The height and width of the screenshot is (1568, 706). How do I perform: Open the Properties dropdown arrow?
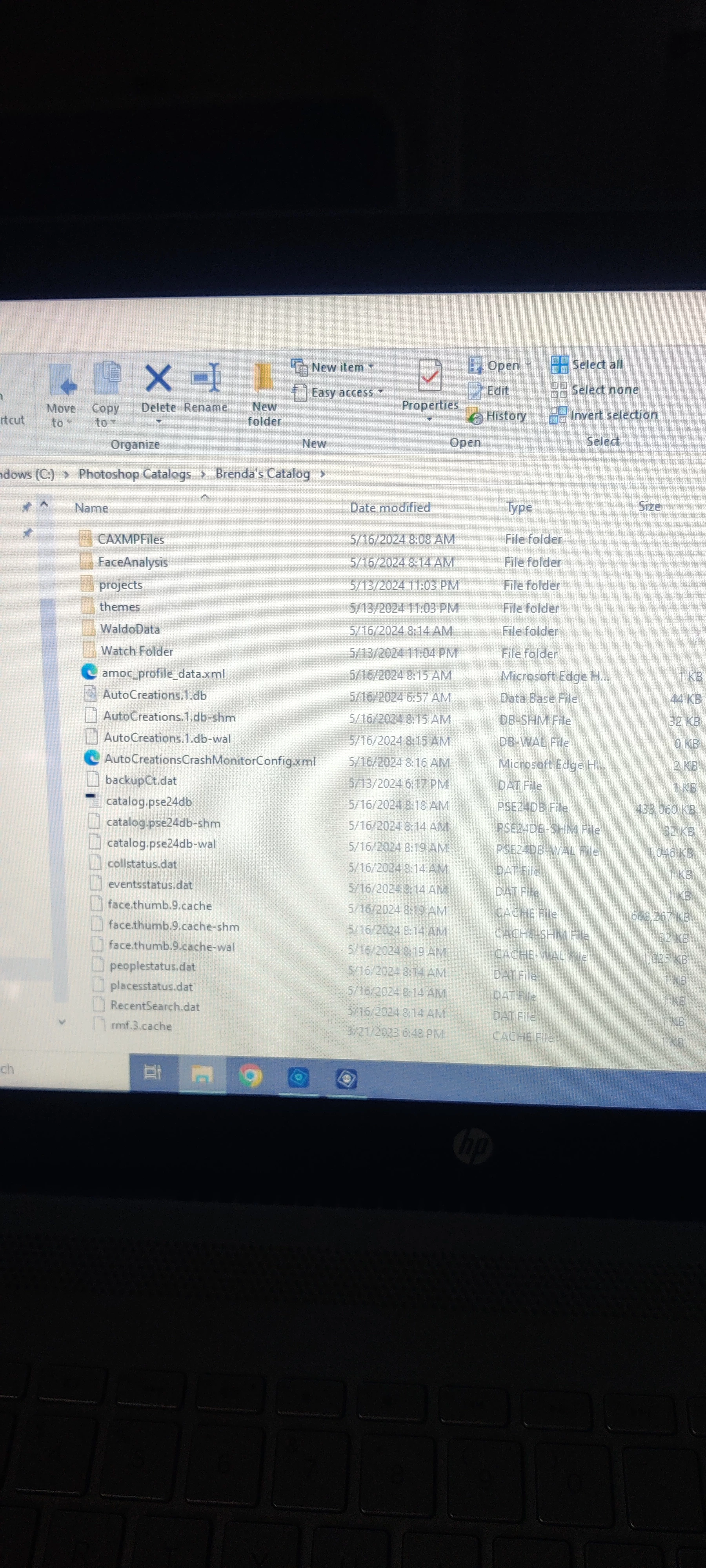coord(429,419)
